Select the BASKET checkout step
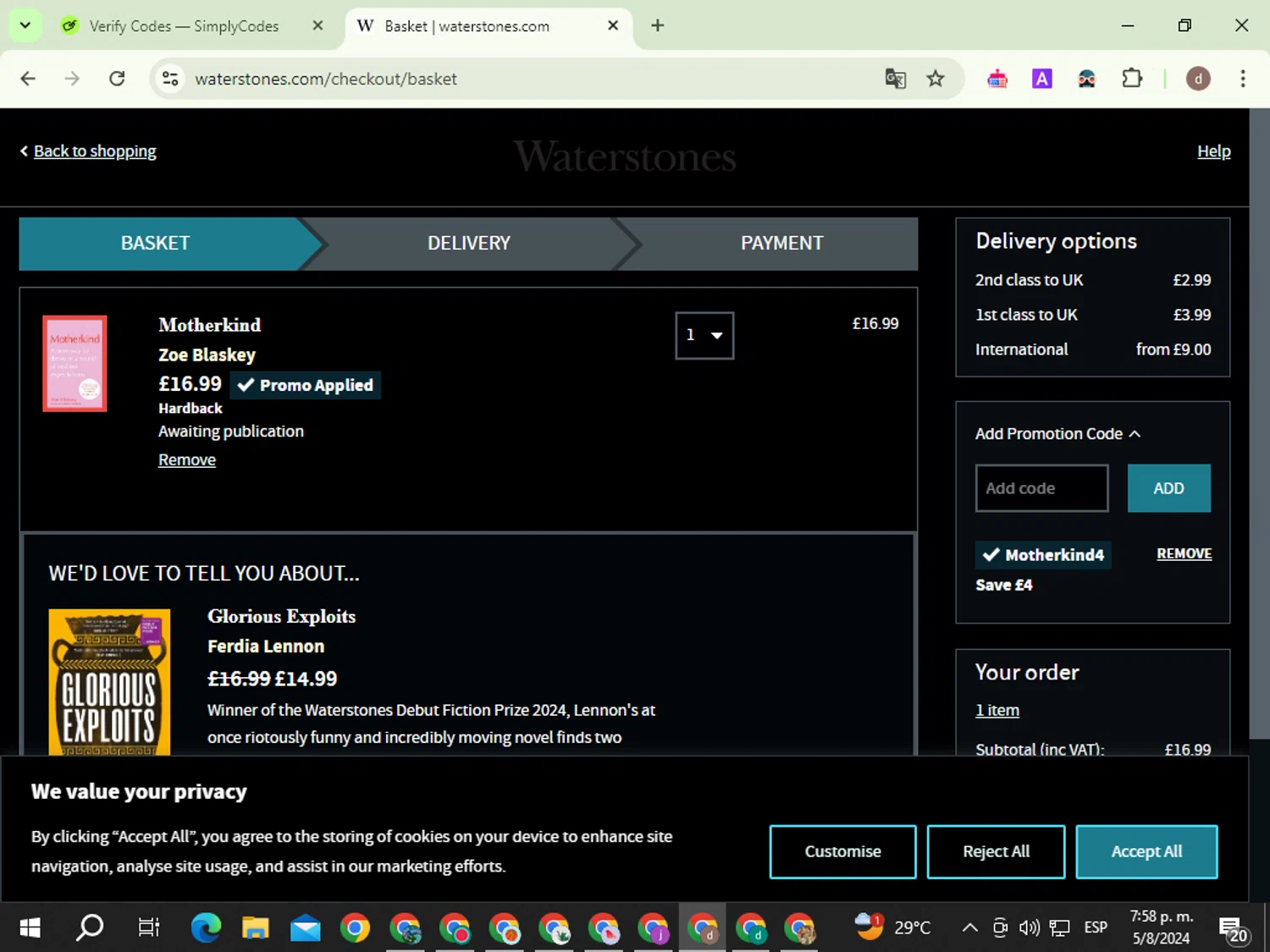 tap(156, 244)
